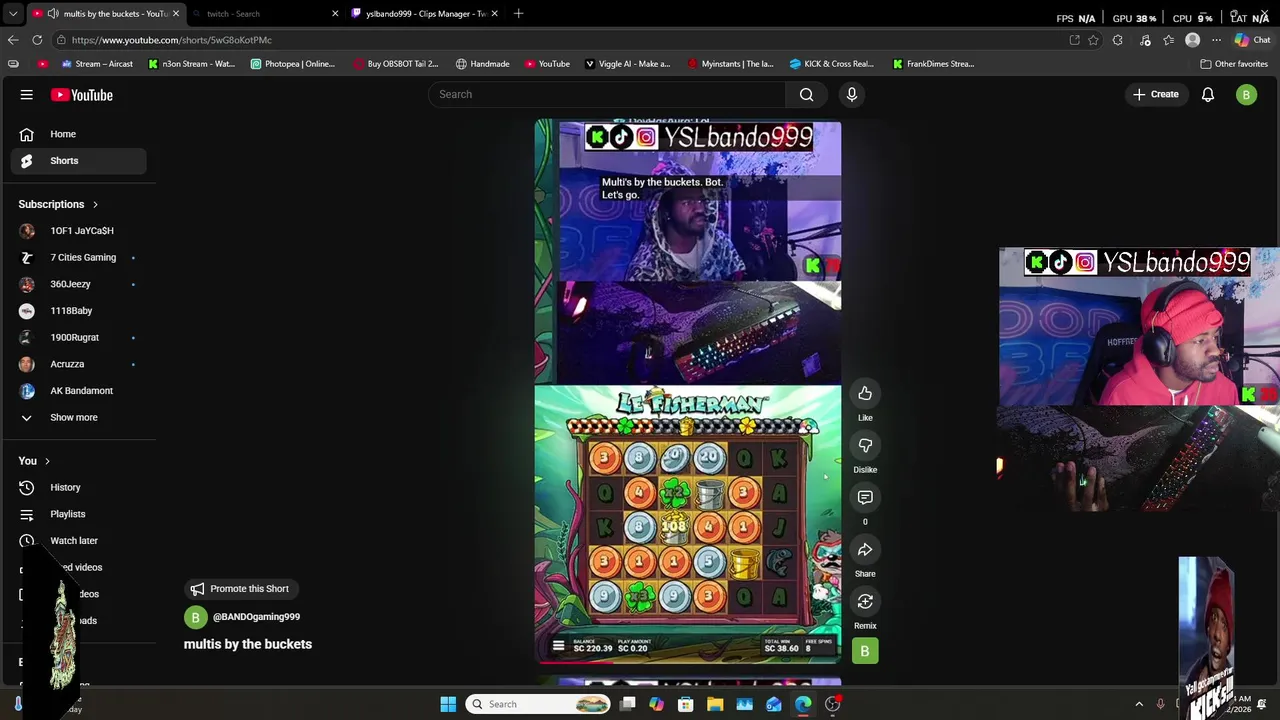Open the account avatar menu
This screenshot has width=1280, height=720.
(1246, 95)
